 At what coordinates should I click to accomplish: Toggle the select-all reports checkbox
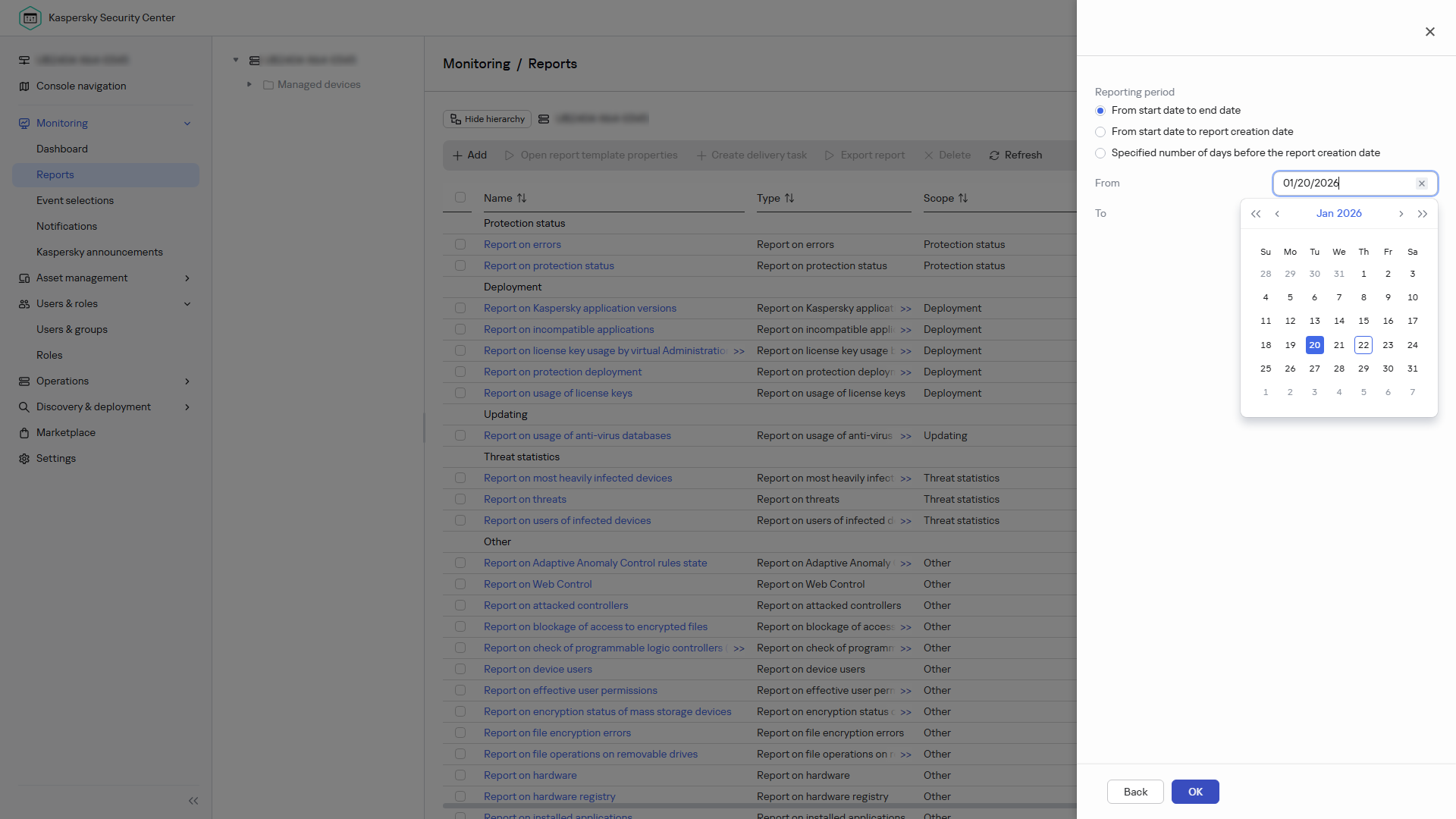coord(460,198)
